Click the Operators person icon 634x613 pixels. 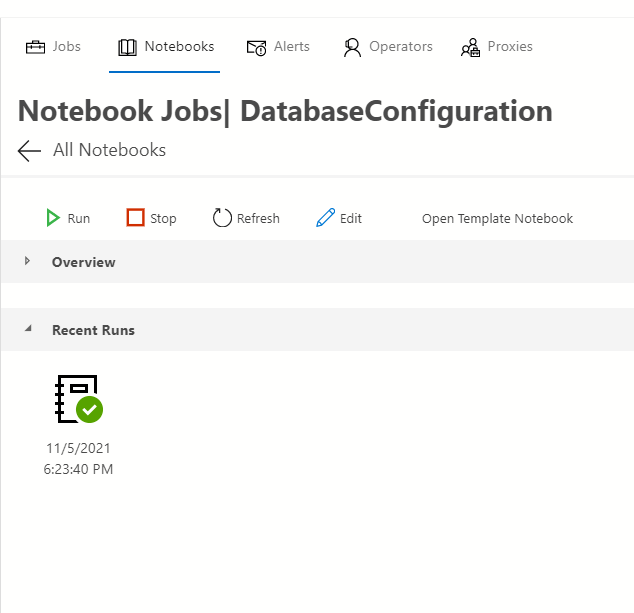click(352, 47)
